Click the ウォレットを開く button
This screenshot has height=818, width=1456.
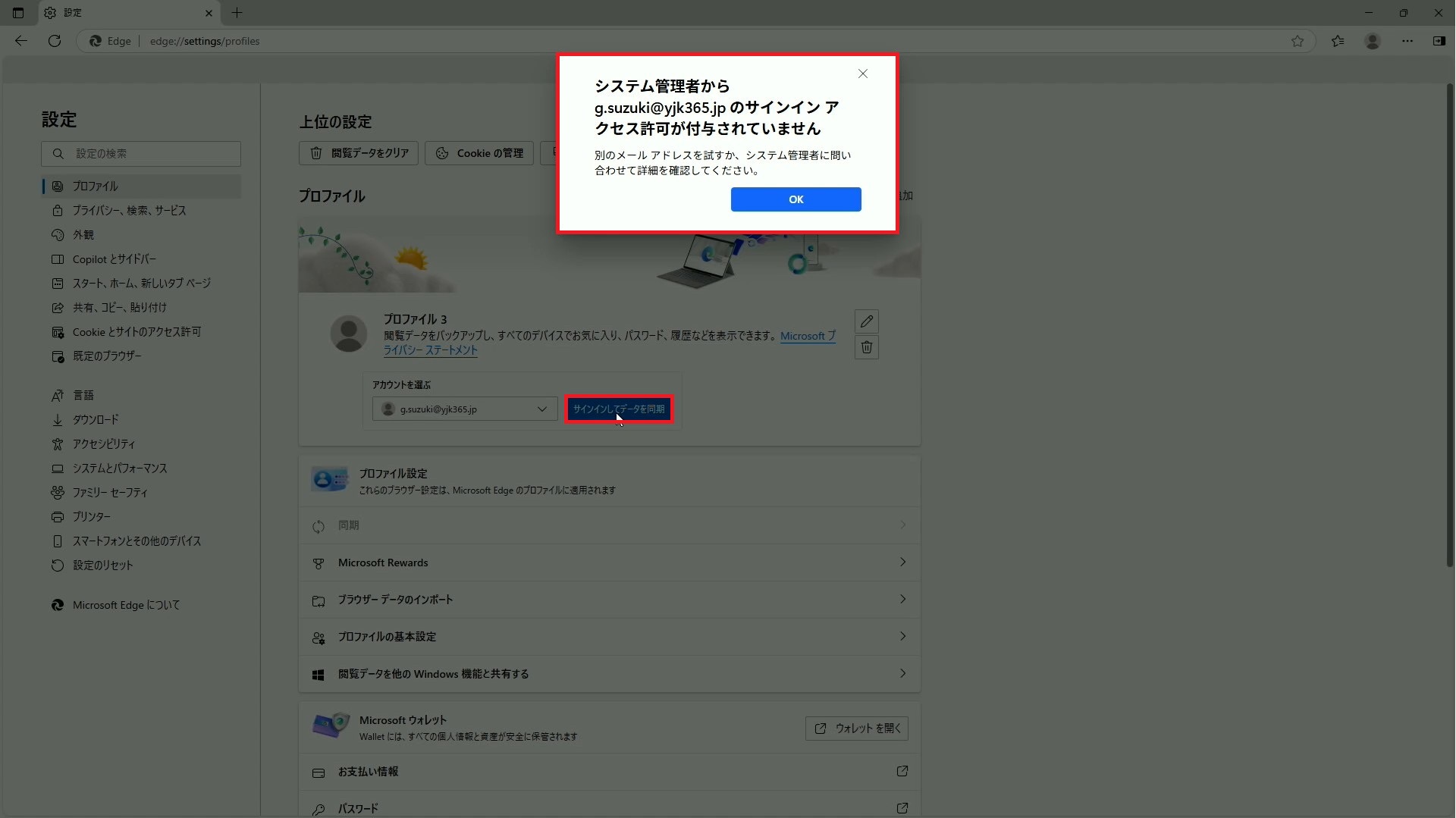click(856, 729)
